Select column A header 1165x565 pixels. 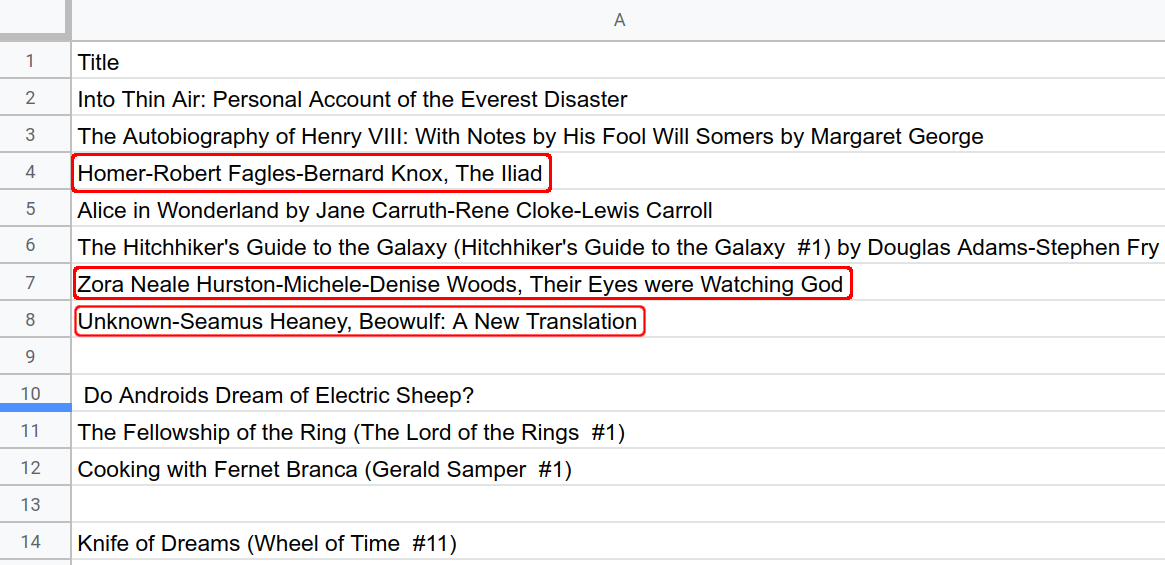(618, 20)
